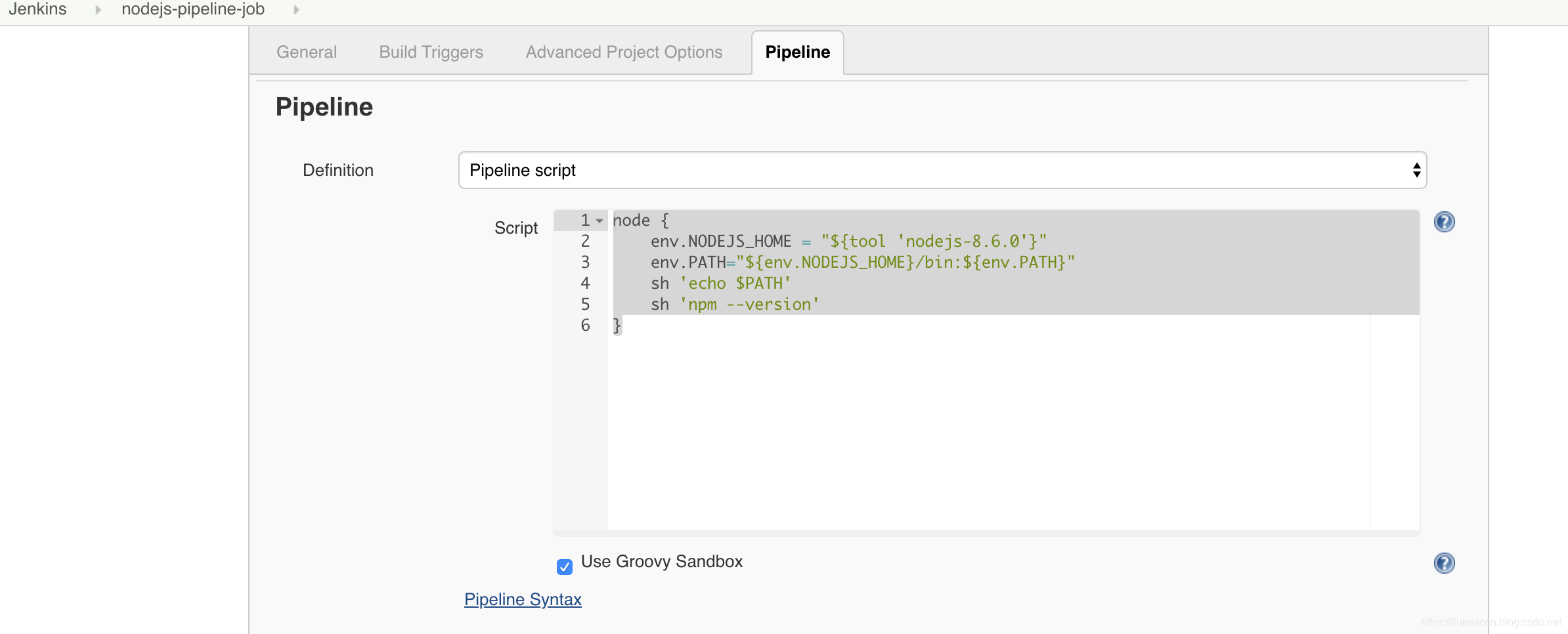Image resolution: width=1568 pixels, height=634 pixels.
Task: Click the Definition label
Action: pos(338,170)
